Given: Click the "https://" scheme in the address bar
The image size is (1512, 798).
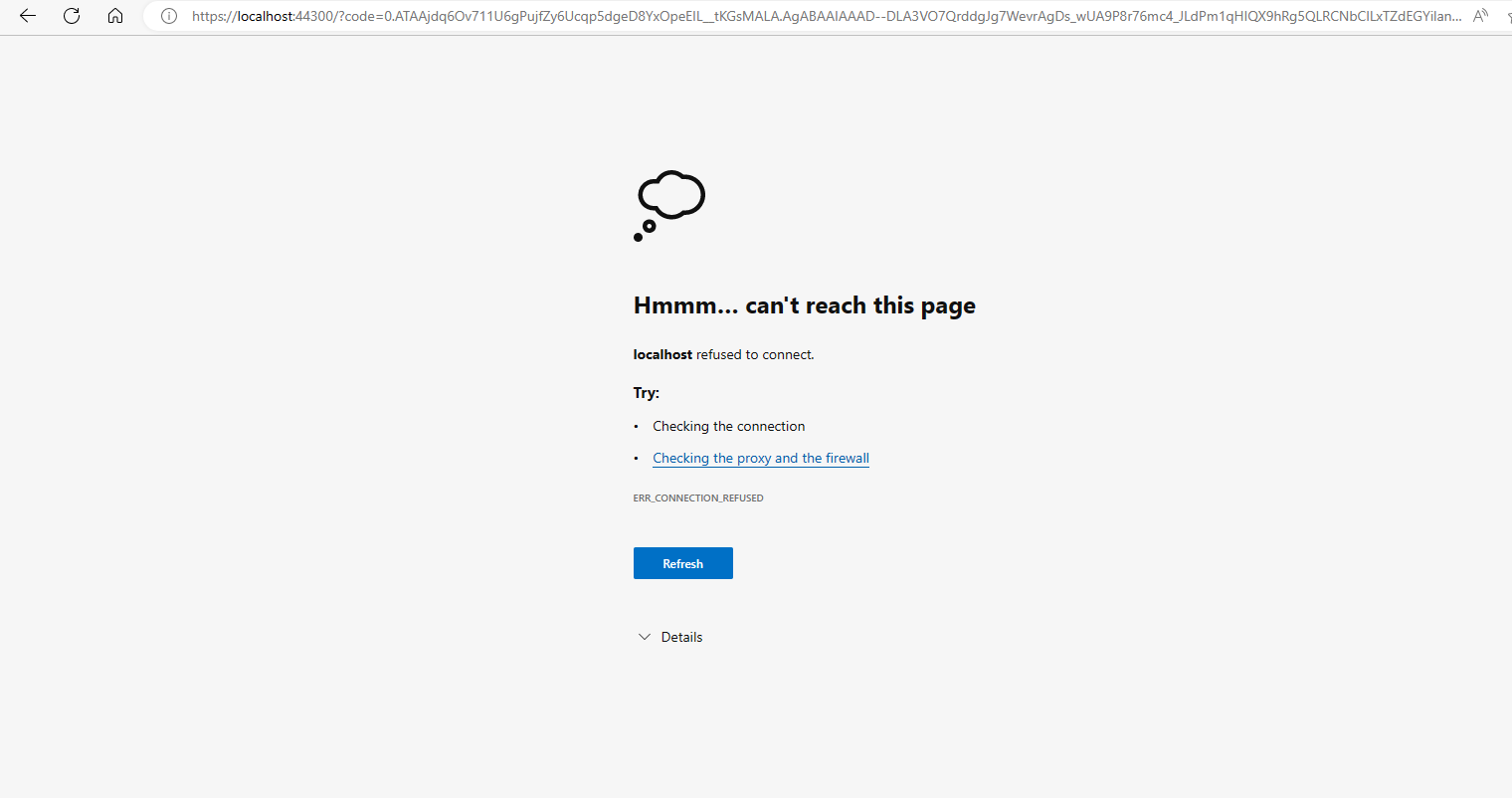Looking at the screenshot, I should [214, 16].
